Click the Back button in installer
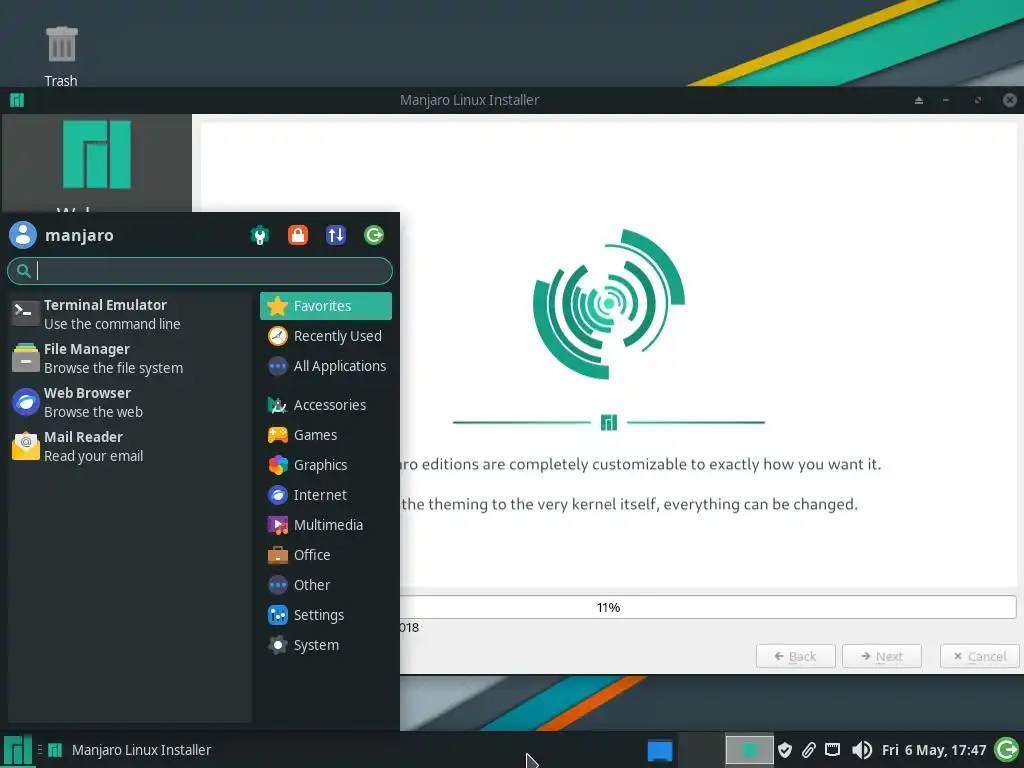The height and width of the screenshot is (768, 1024). 795,656
